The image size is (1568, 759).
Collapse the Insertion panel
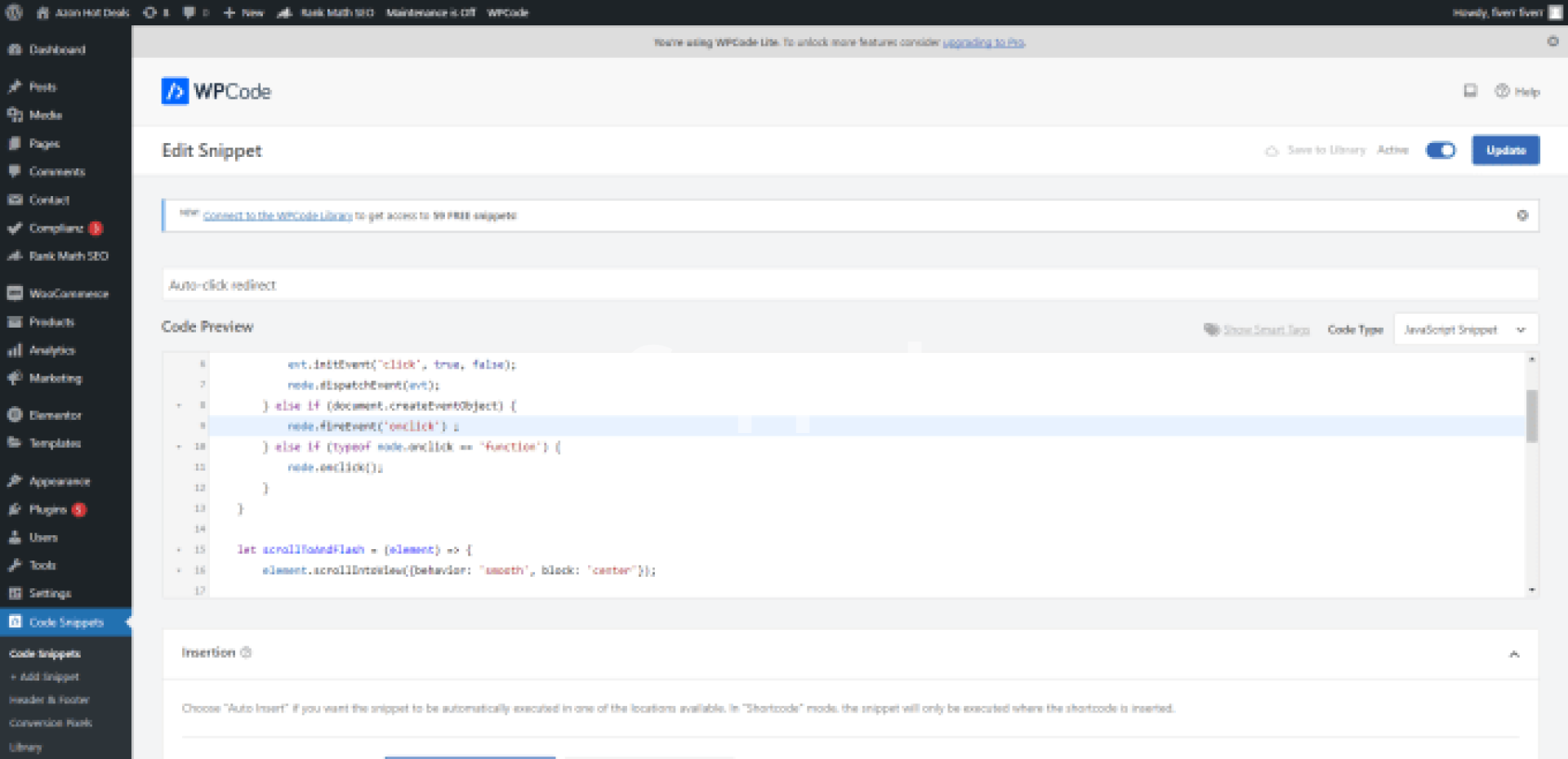pos(1513,654)
